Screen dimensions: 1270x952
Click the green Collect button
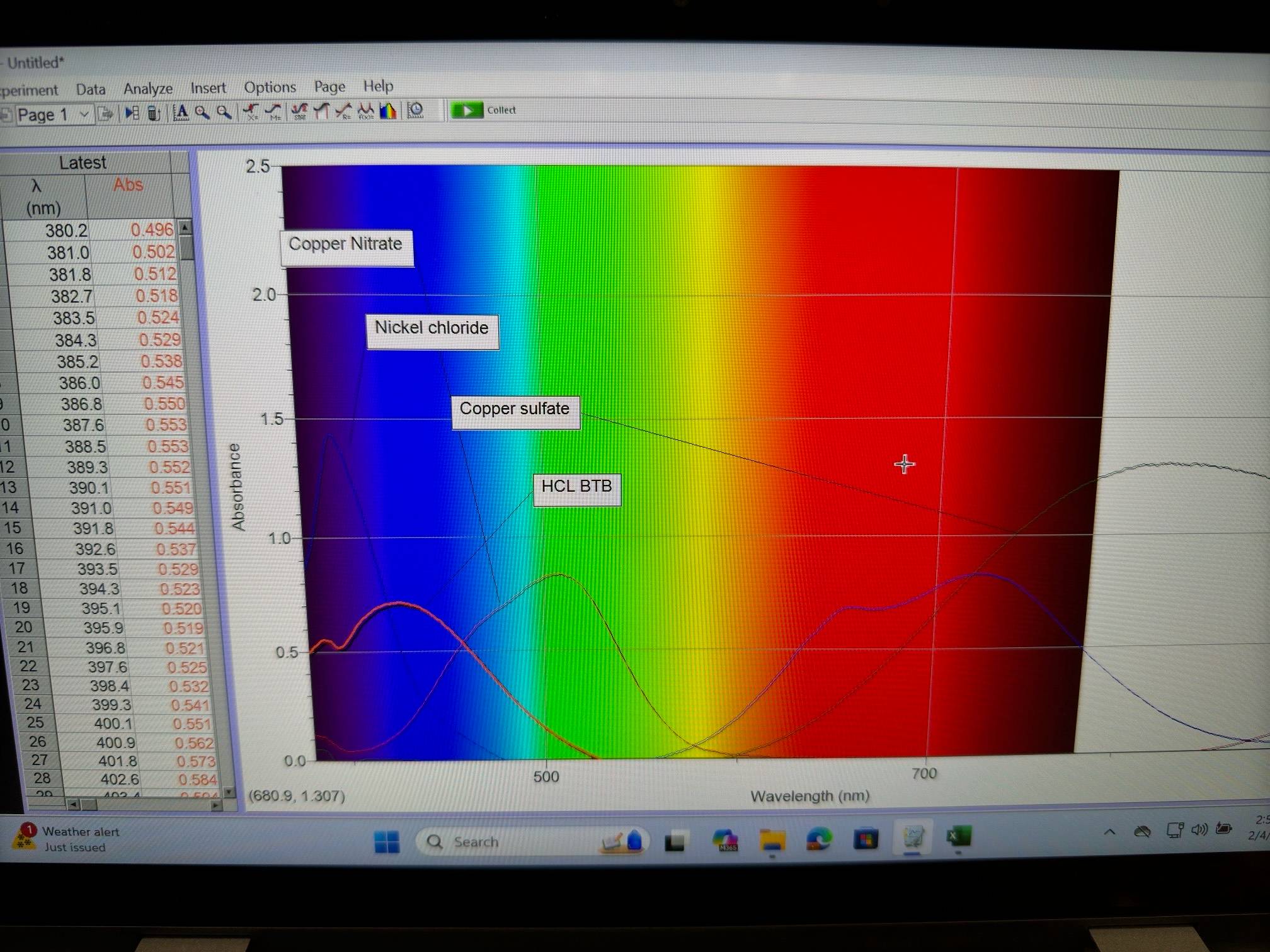point(484,110)
